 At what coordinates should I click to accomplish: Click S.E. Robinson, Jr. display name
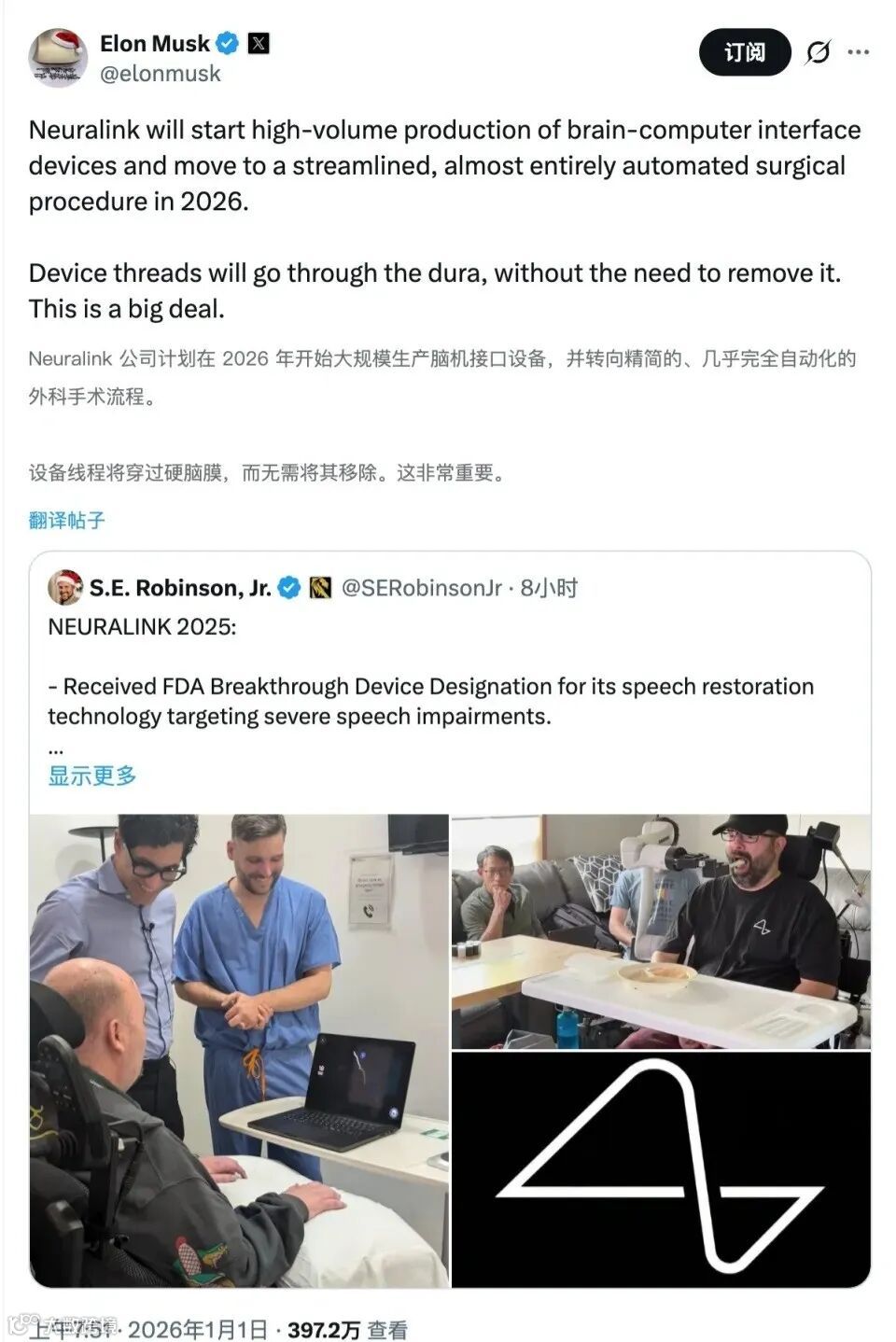[180, 588]
